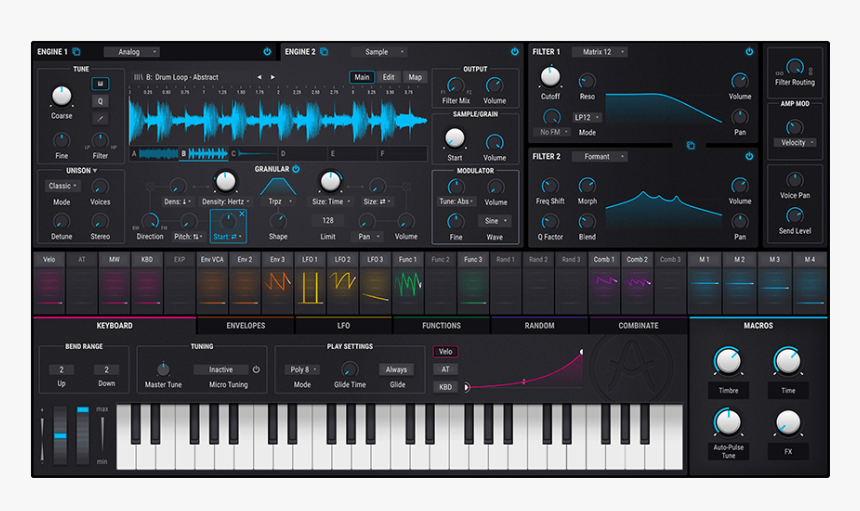This screenshot has height=511, width=860.
Task: Switch to the Functions tab
Action: click(441, 326)
